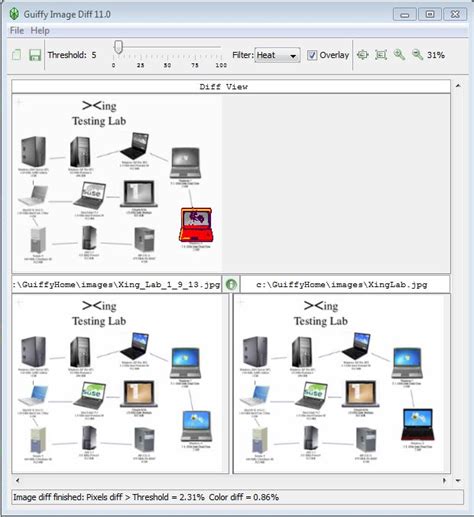This screenshot has width=474, height=517.
Task: Save using the green floppy disk icon
Action: [35, 55]
